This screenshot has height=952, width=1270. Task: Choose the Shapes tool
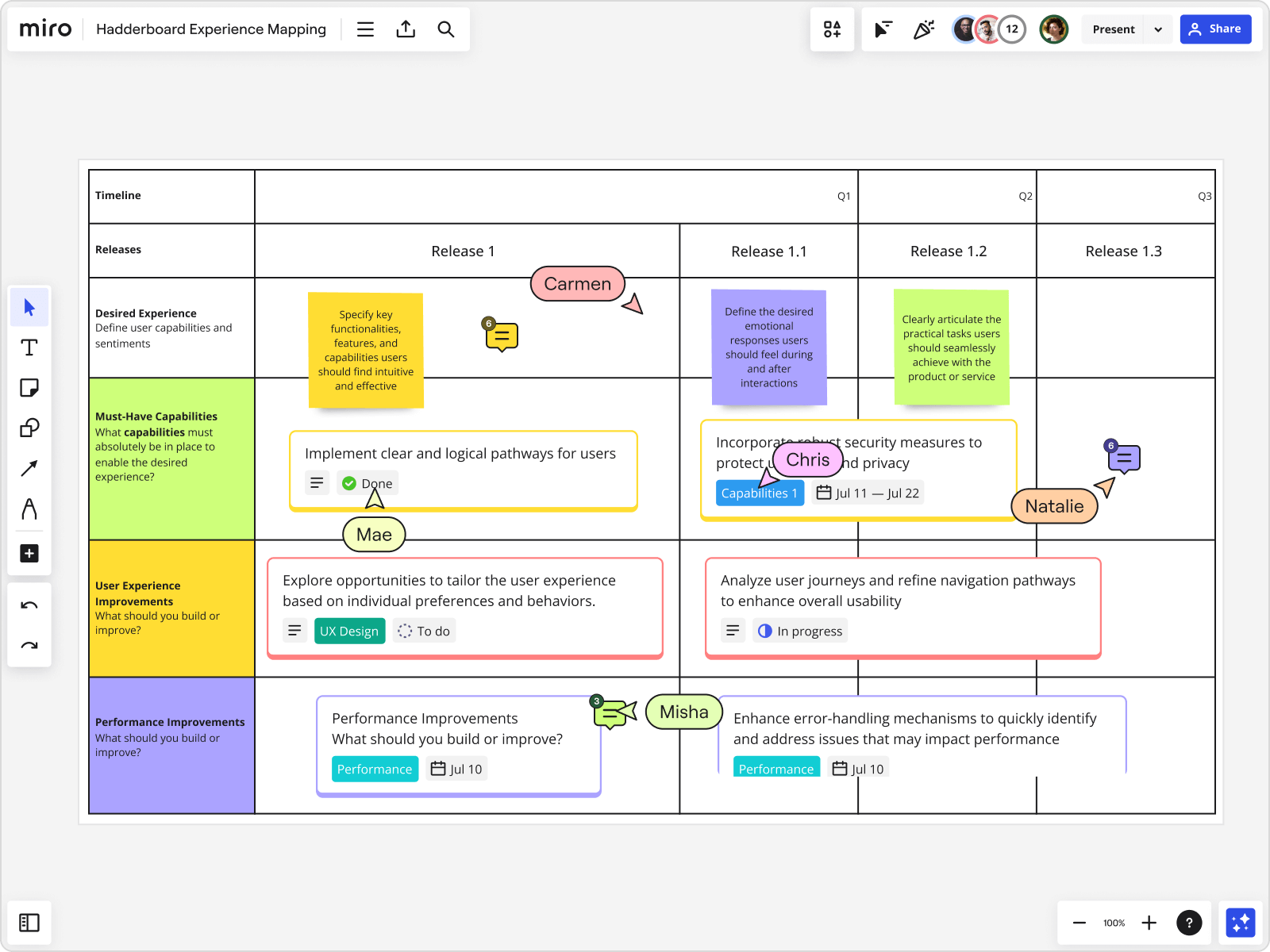29,428
